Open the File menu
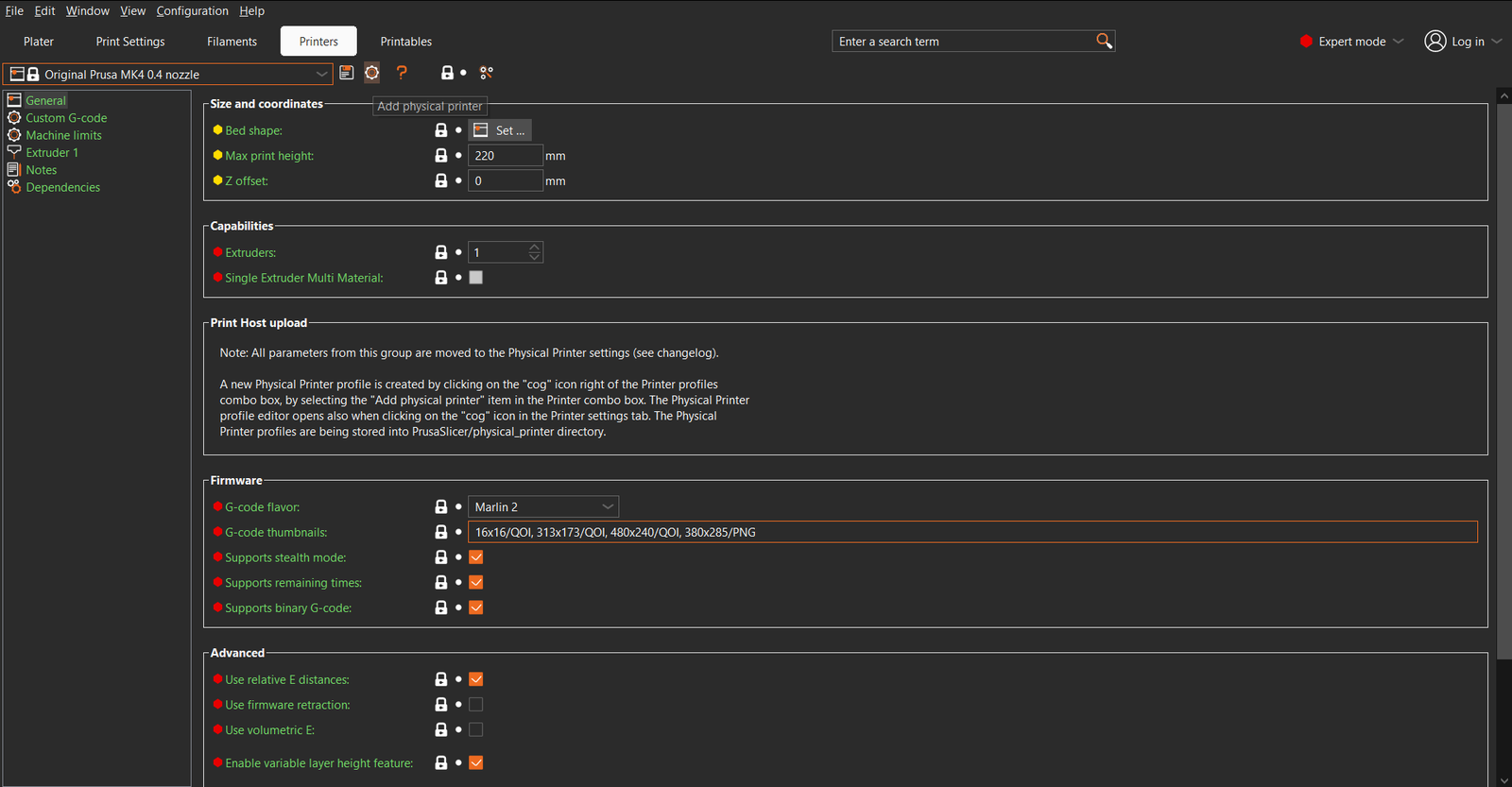This screenshot has height=787, width=1512. (x=14, y=11)
